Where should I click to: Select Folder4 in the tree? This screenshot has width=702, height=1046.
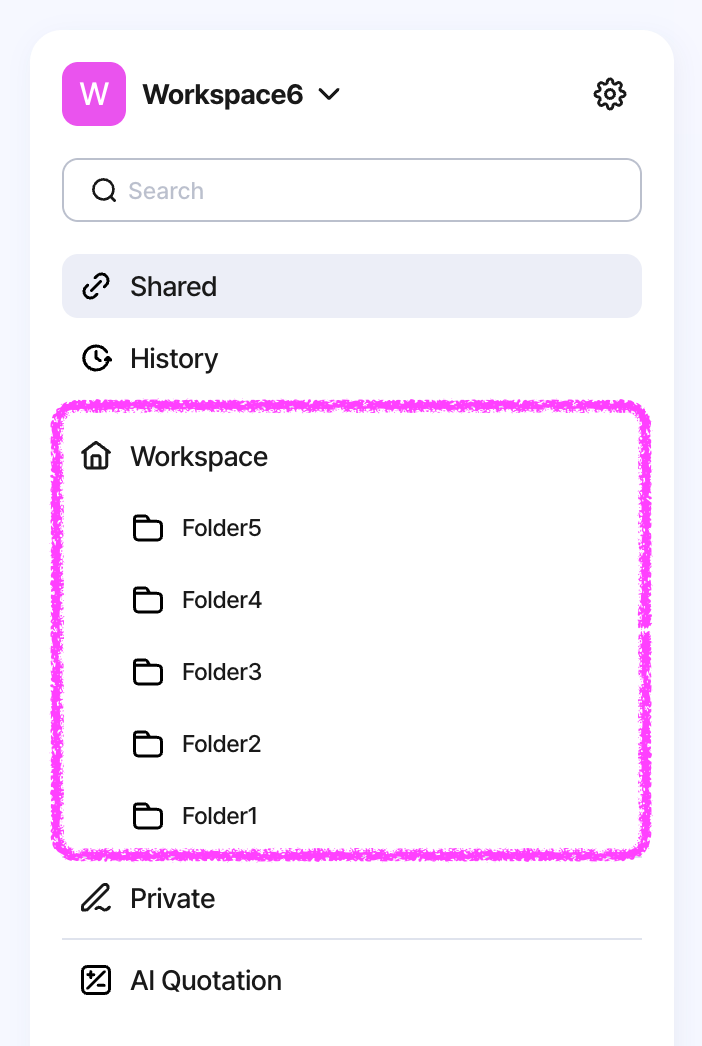click(352, 600)
